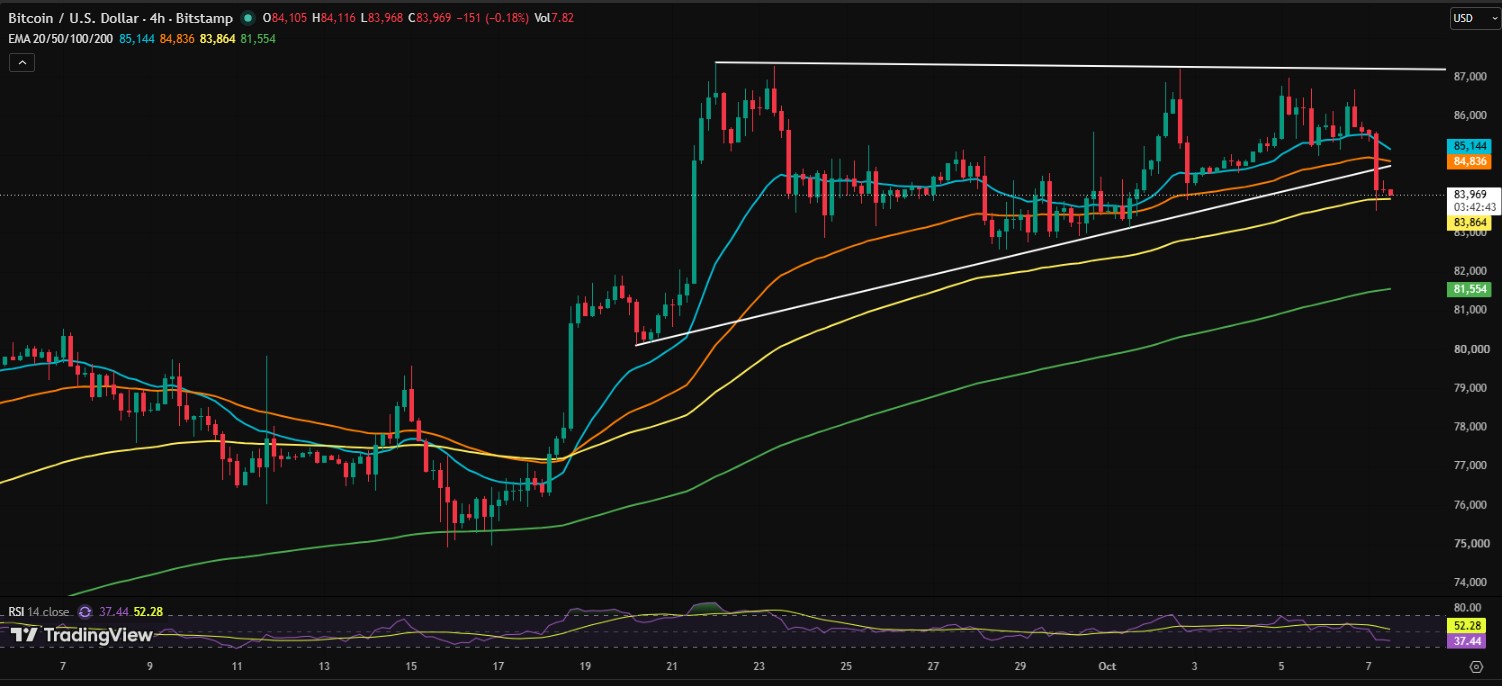Viewport: 1502px width, 686px height.
Task: Select the upper white resistance trend line
Action: [x=1080, y=66]
